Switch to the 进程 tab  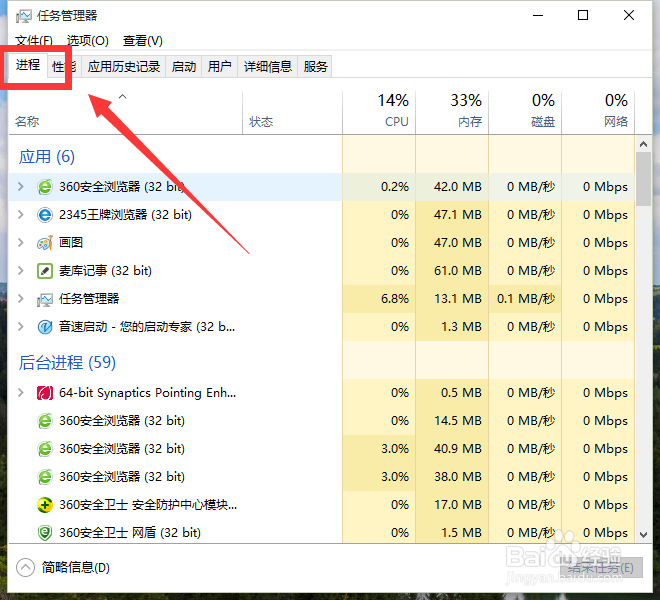coord(28,65)
